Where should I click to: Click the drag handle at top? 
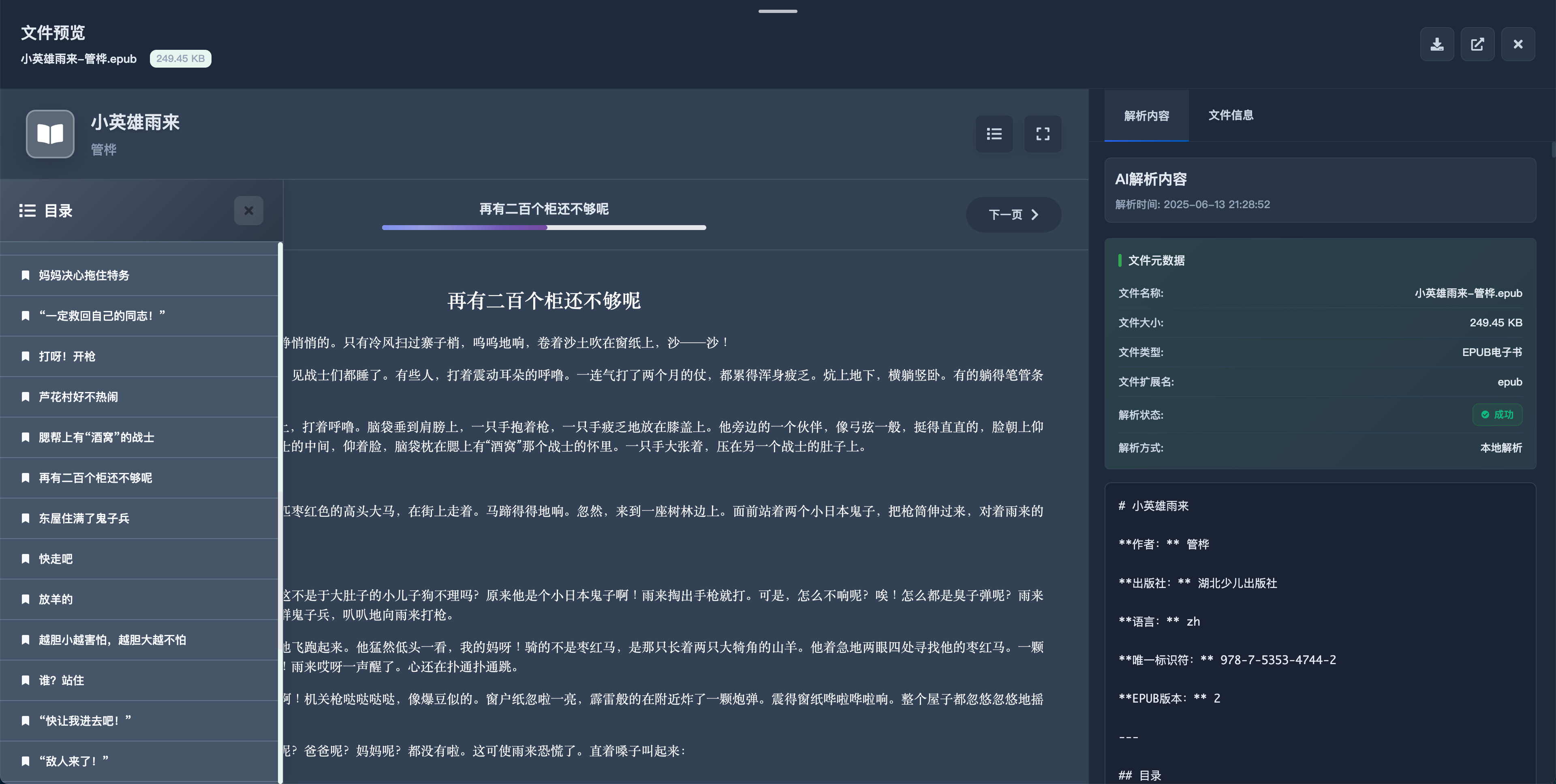[778, 11]
